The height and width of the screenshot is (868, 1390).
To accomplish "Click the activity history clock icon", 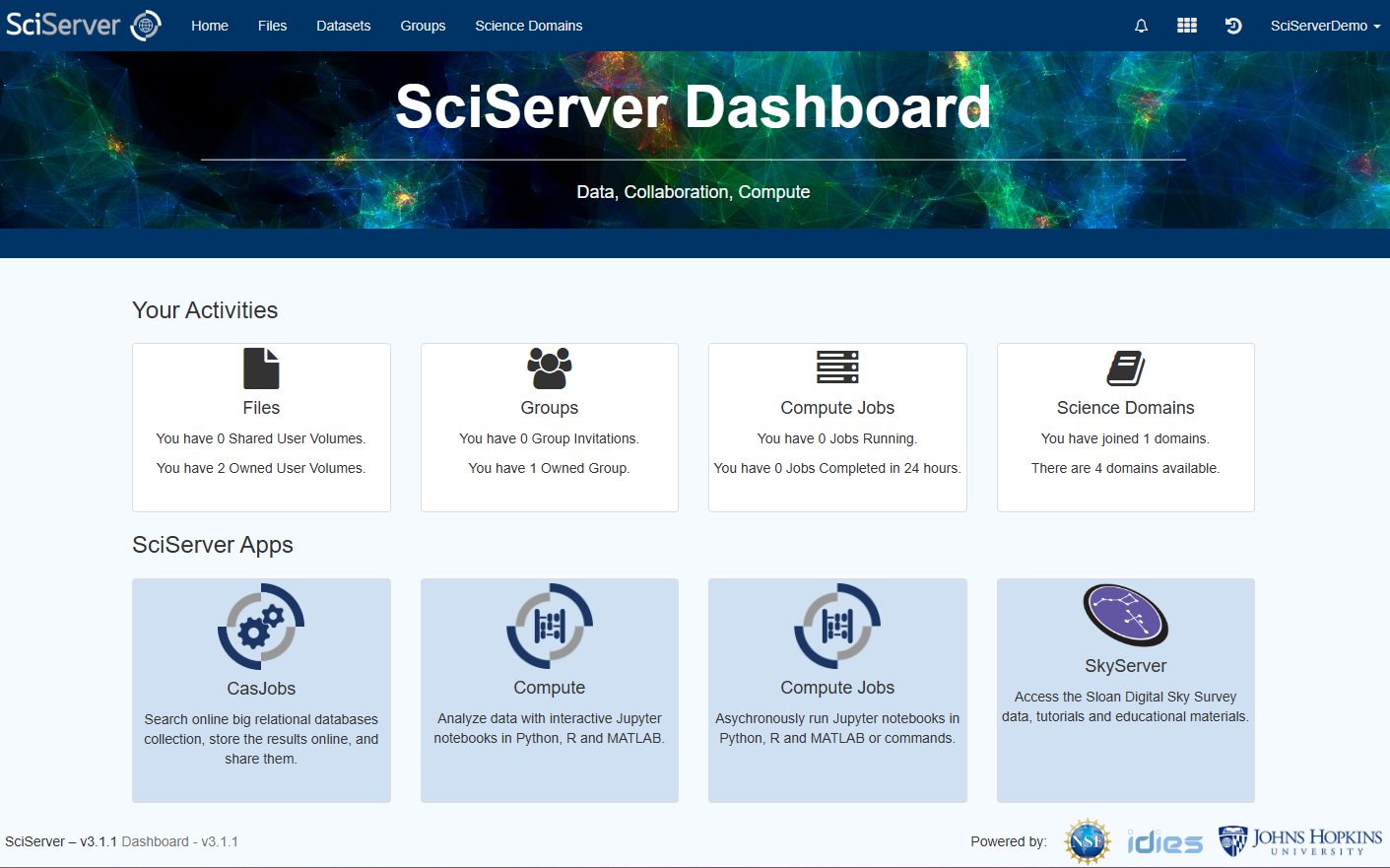I will 1233,26.
